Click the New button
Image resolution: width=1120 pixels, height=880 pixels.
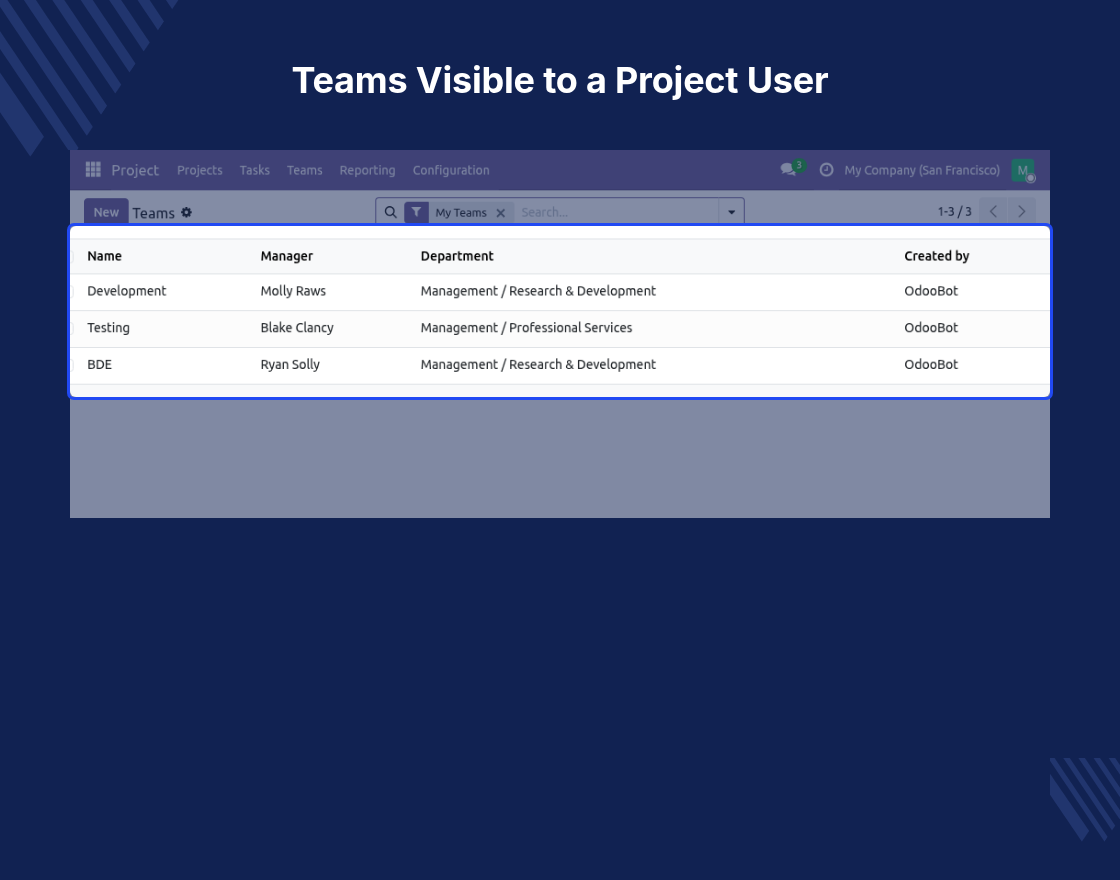[x=106, y=212]
